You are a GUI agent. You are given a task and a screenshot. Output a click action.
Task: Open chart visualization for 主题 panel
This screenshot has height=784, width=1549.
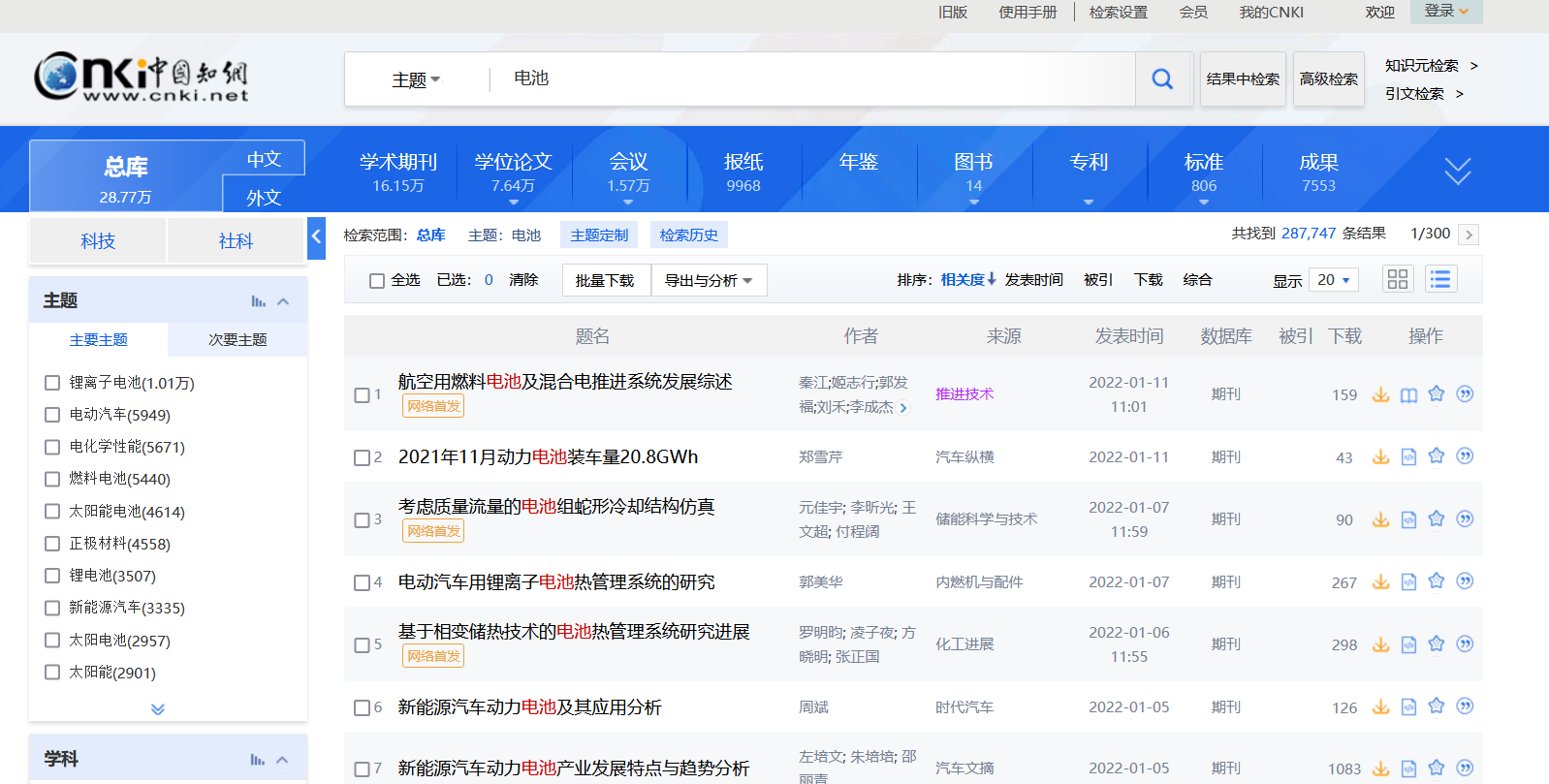[258, 301]
